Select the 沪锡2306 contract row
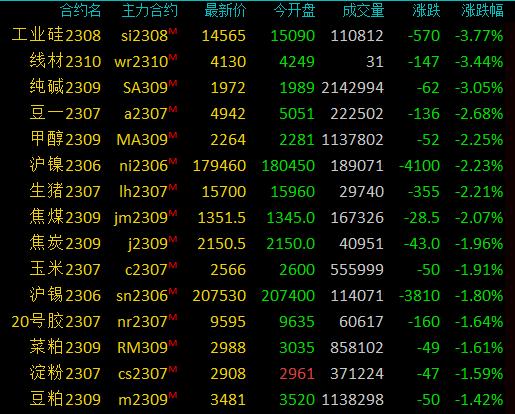 tap(257, 295)
